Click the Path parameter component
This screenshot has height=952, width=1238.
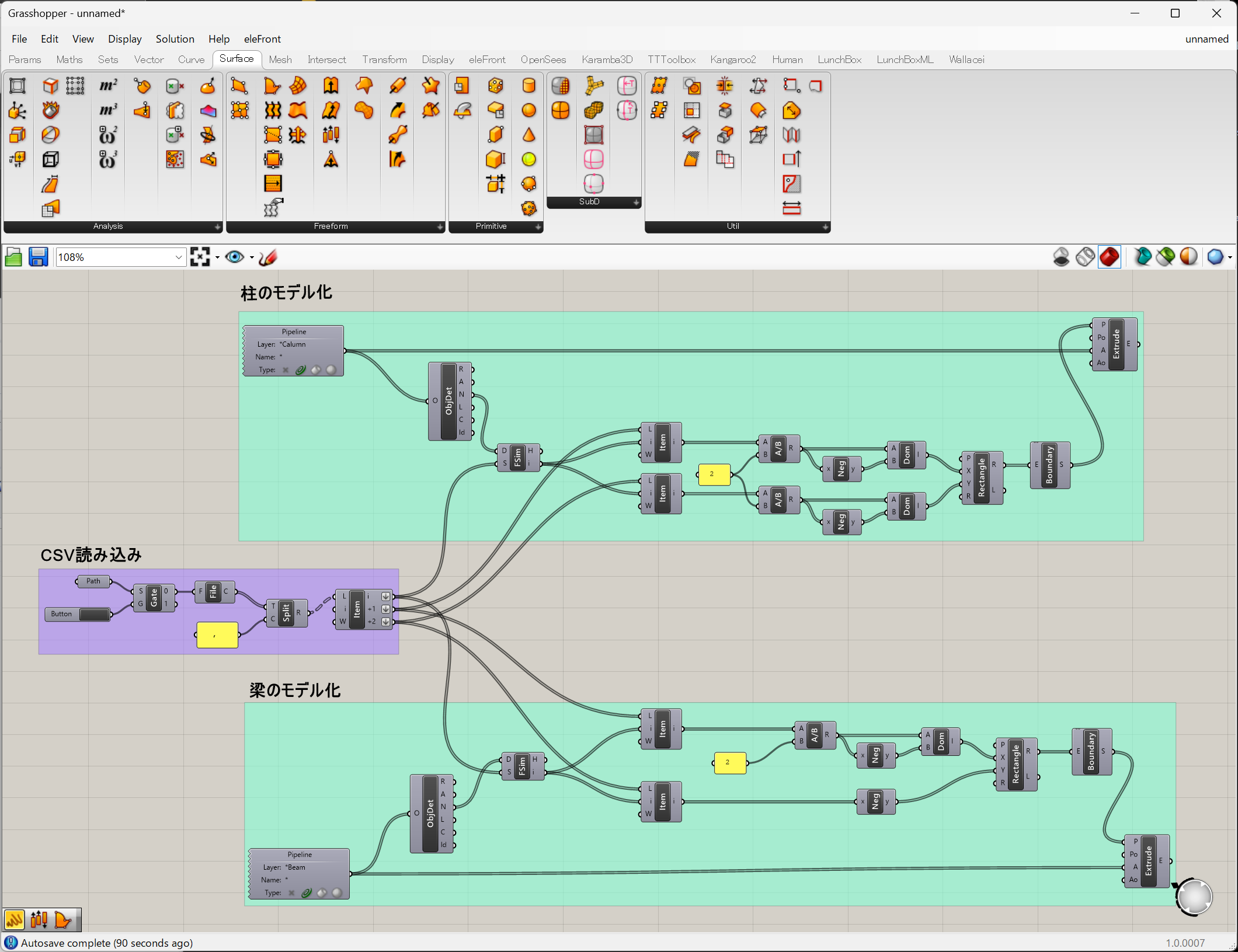pos(93,581)
